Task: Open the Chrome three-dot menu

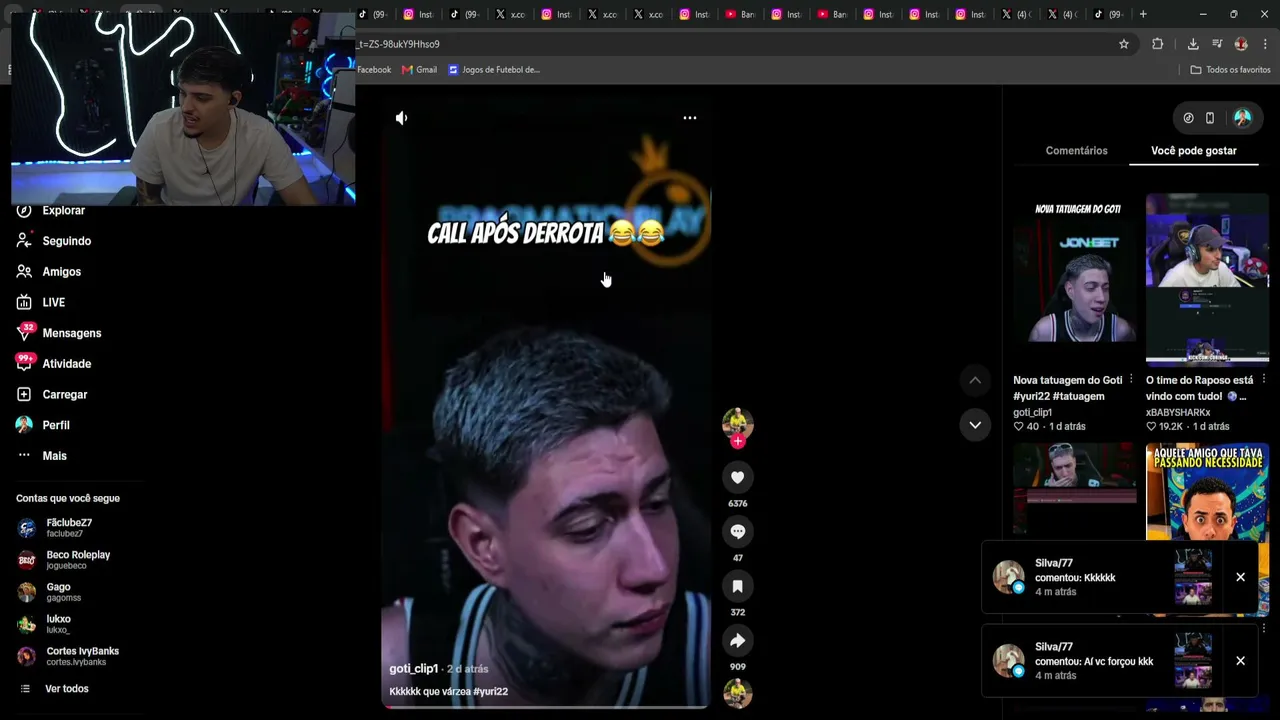Action: click(1266, 44)
